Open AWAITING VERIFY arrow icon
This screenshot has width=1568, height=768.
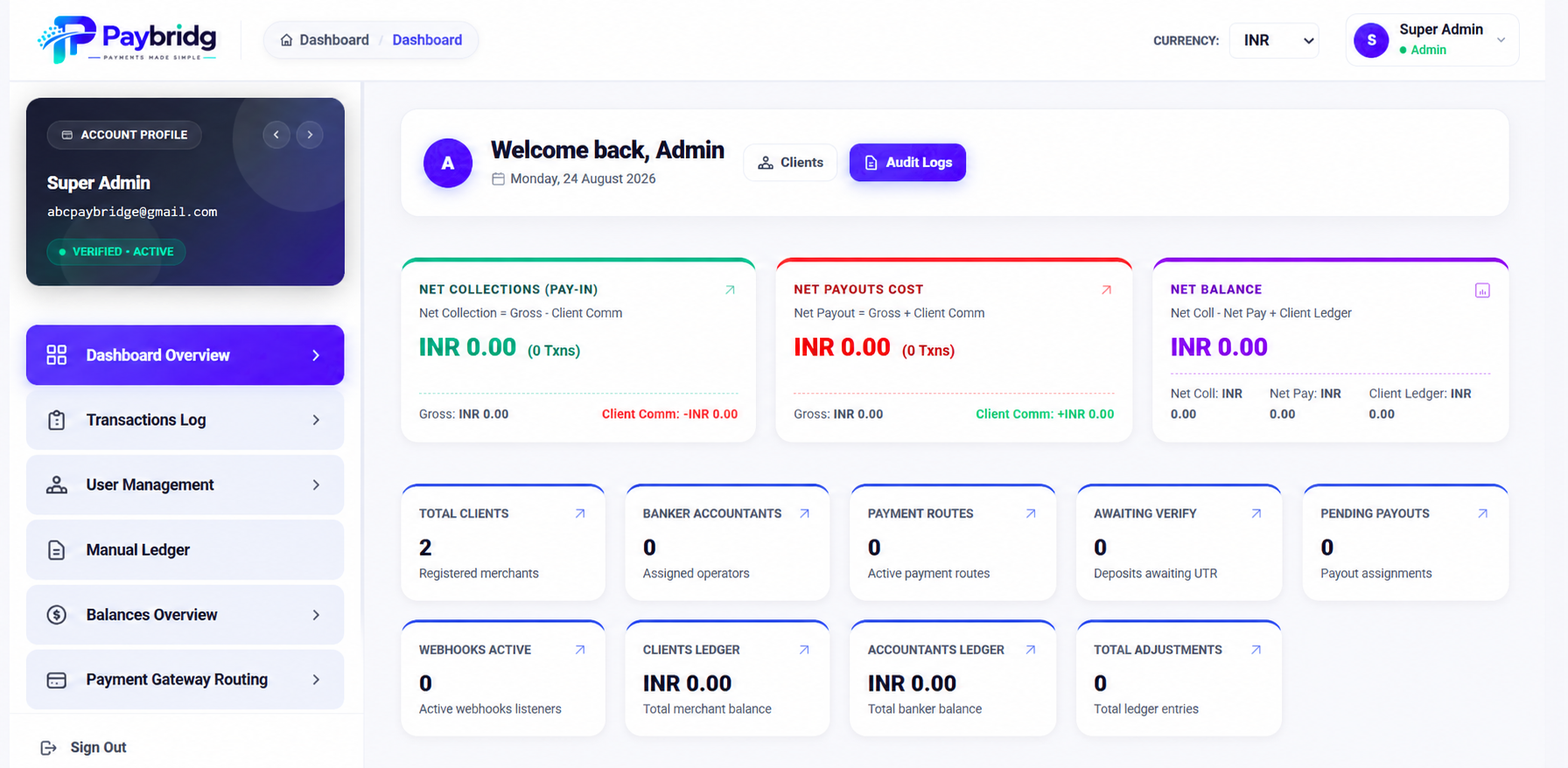click(x=1256, y=513)
